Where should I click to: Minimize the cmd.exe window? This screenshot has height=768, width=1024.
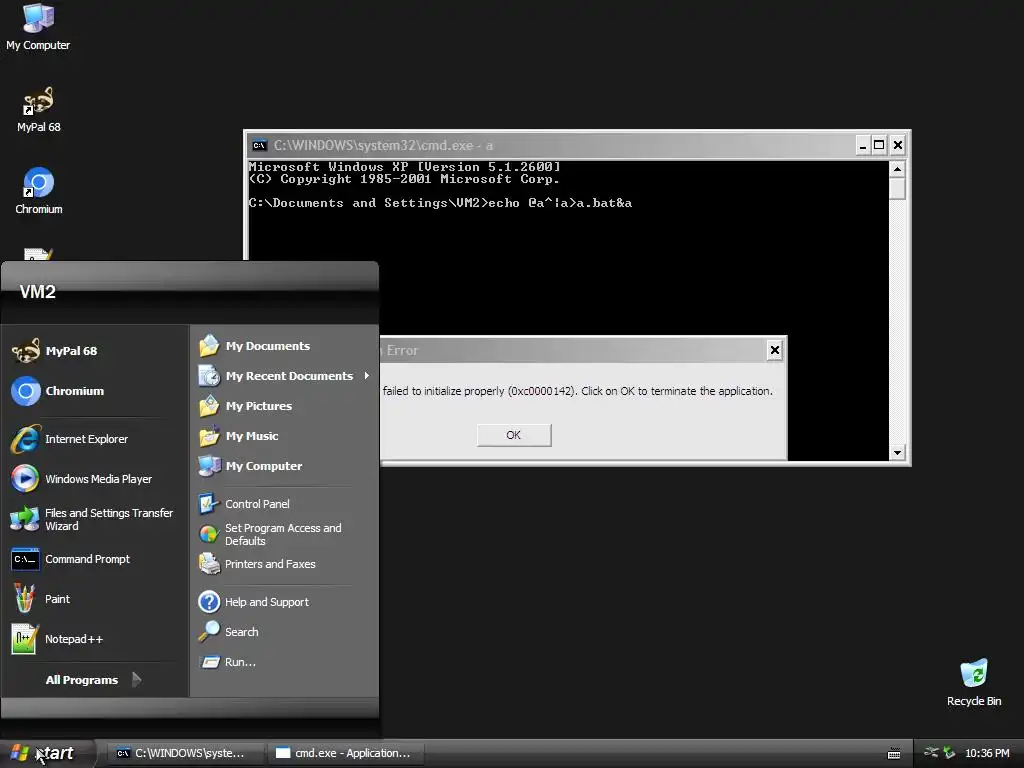pyautogui.click(x=863, y=145)
